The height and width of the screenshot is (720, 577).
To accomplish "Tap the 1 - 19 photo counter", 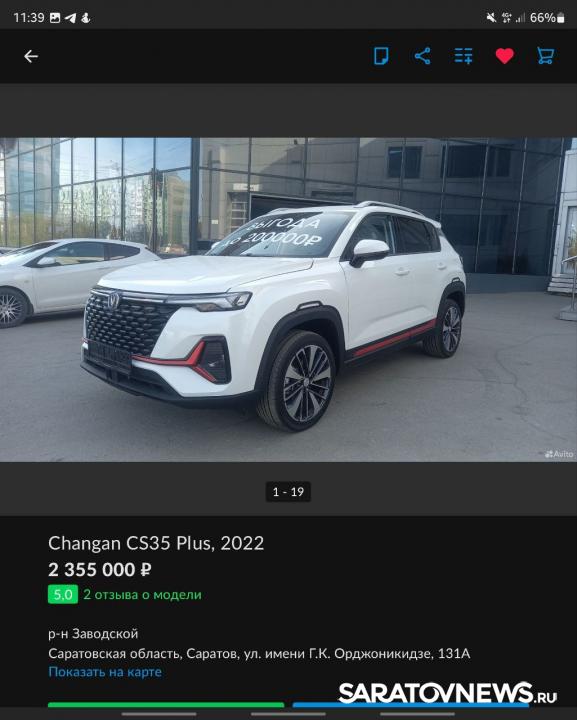I will click(288, 492).
